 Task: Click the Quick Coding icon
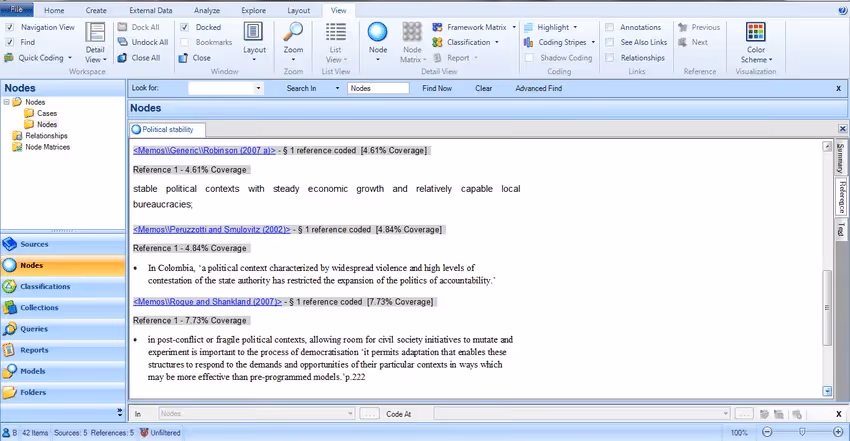(x=9, y=57)
